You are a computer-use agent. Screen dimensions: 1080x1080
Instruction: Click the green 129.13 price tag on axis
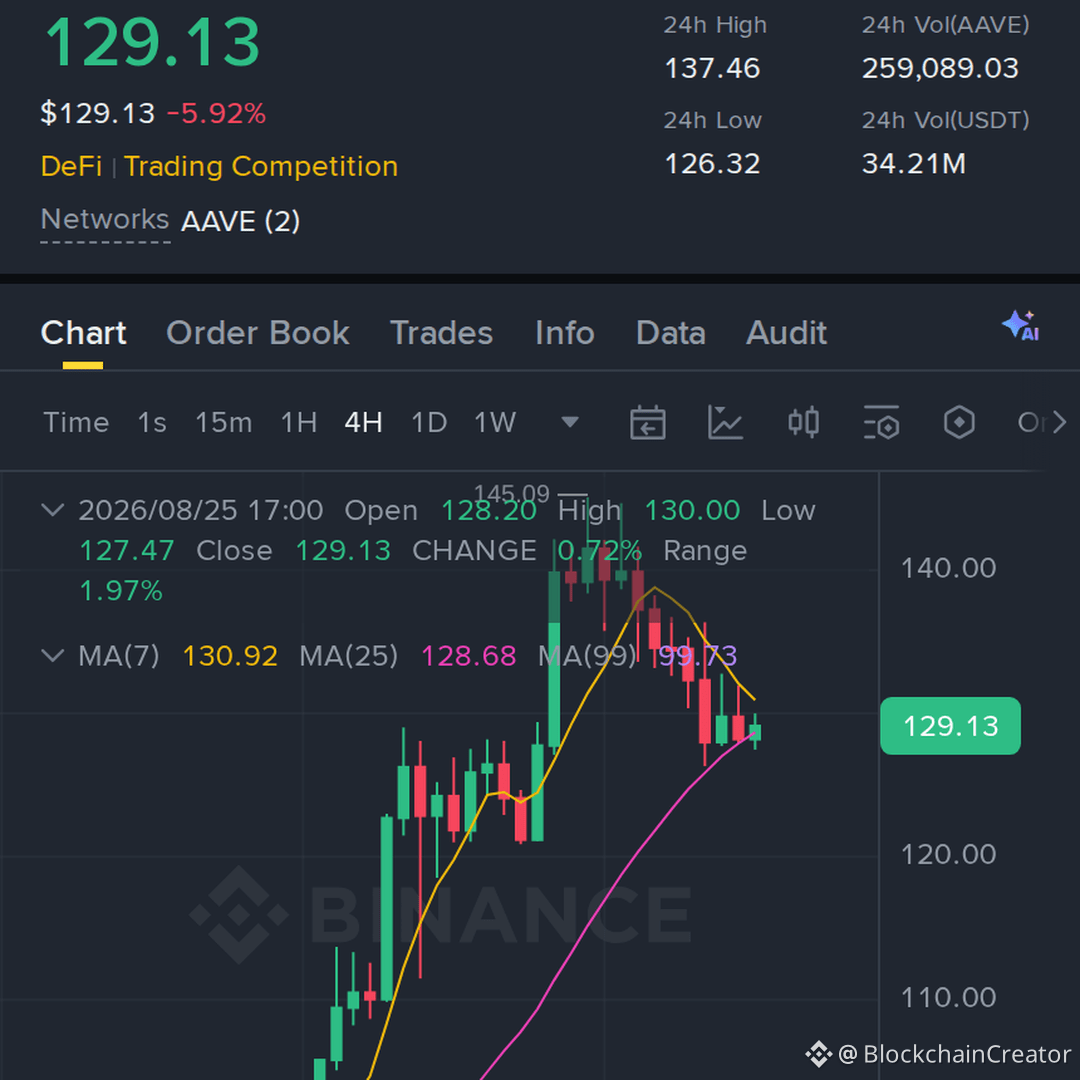[x=951, y=726]
